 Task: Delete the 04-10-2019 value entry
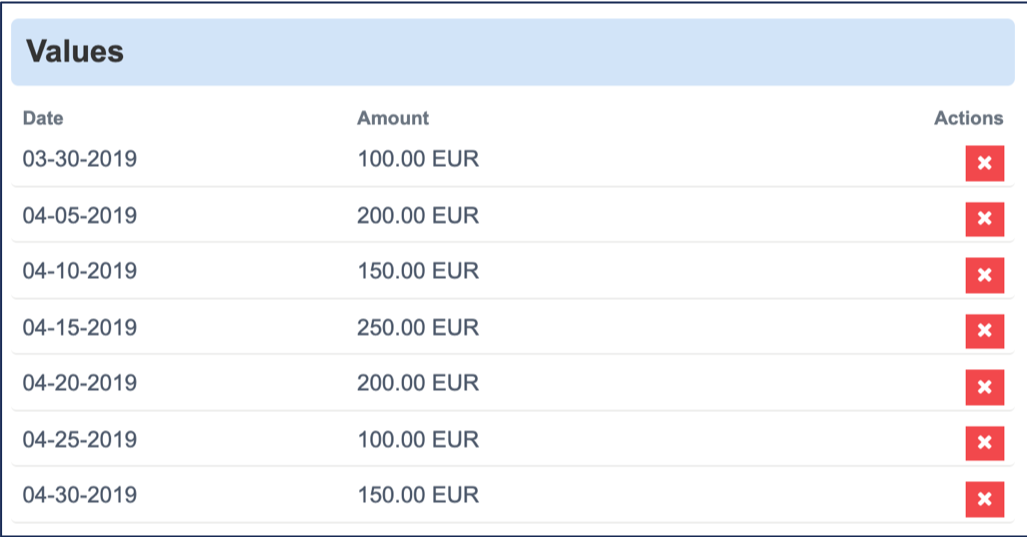(x=984, y=275)
